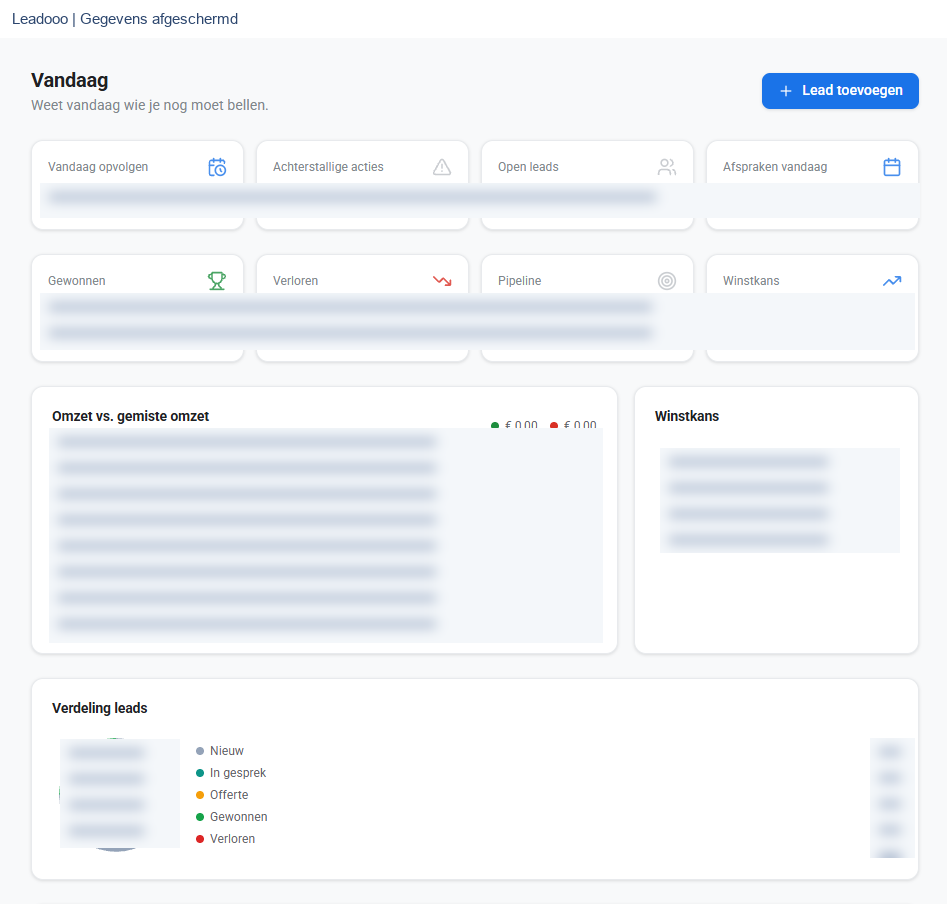Click Gewonnen in the leads legend

pos(239,817)
